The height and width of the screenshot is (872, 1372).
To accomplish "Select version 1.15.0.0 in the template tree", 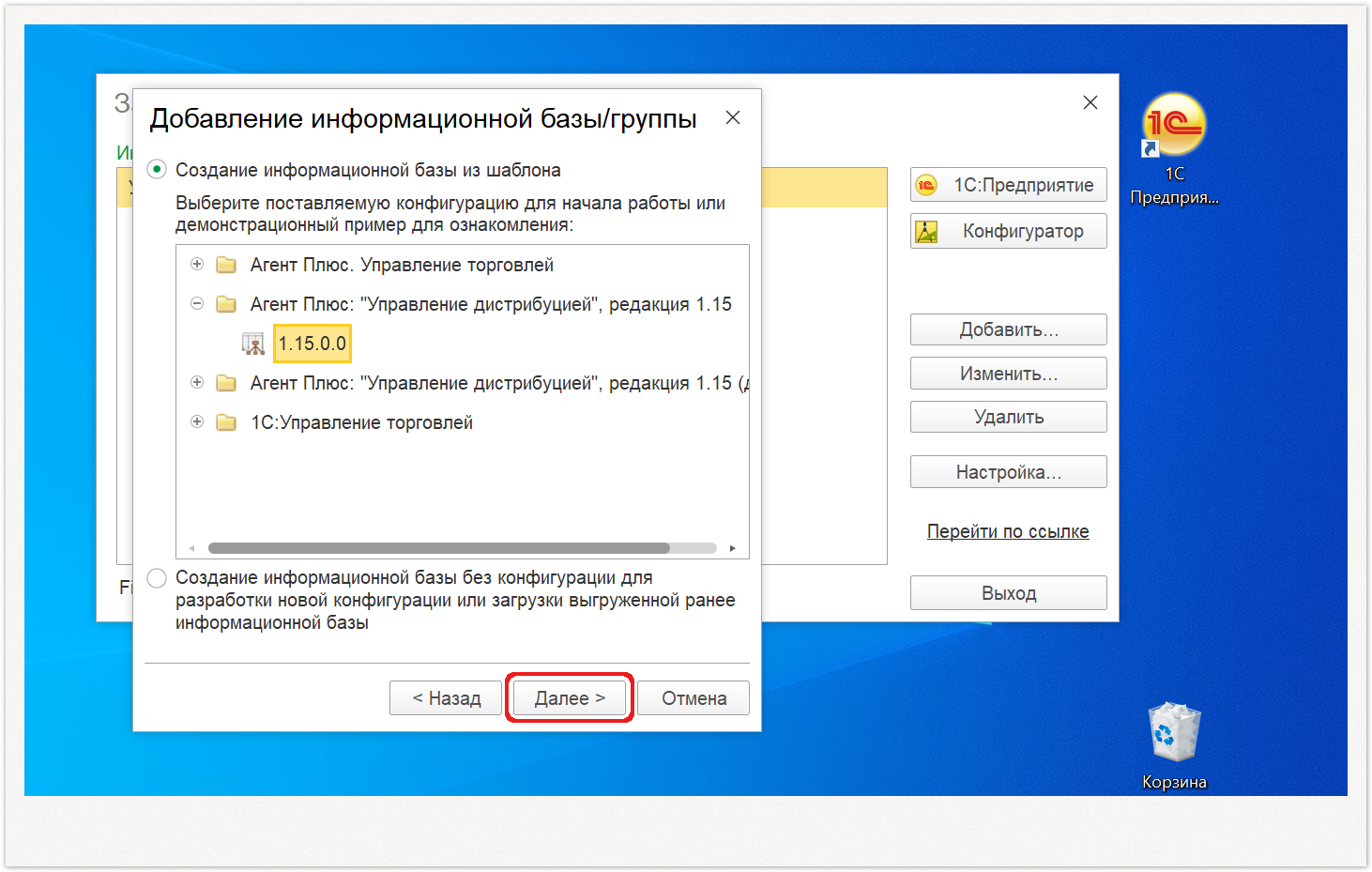I will point(313,344).
